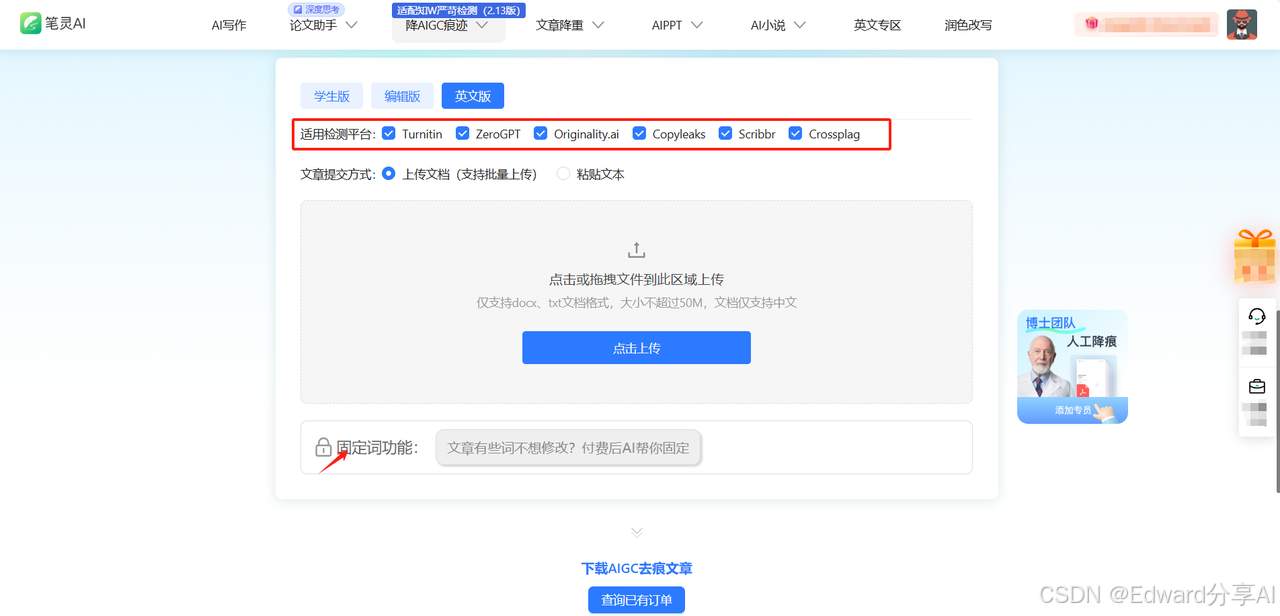This screenshot has width=1280, height=616.
Task: Toggle the ZeroGPT checkbox
Action: tap(462, 133)
